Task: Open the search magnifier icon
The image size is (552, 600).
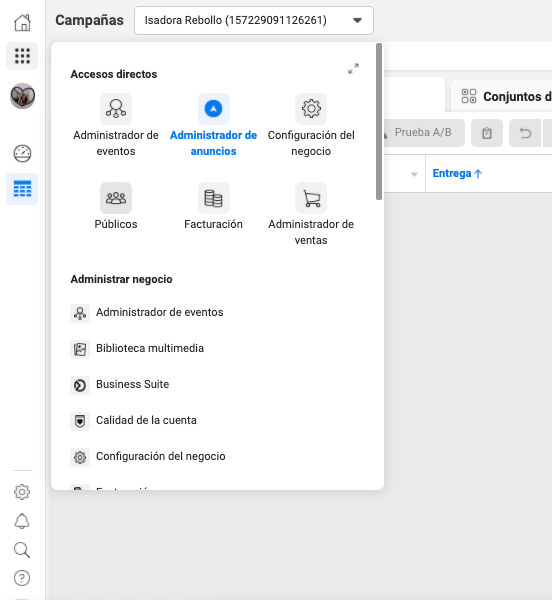Action: point(22,550)
